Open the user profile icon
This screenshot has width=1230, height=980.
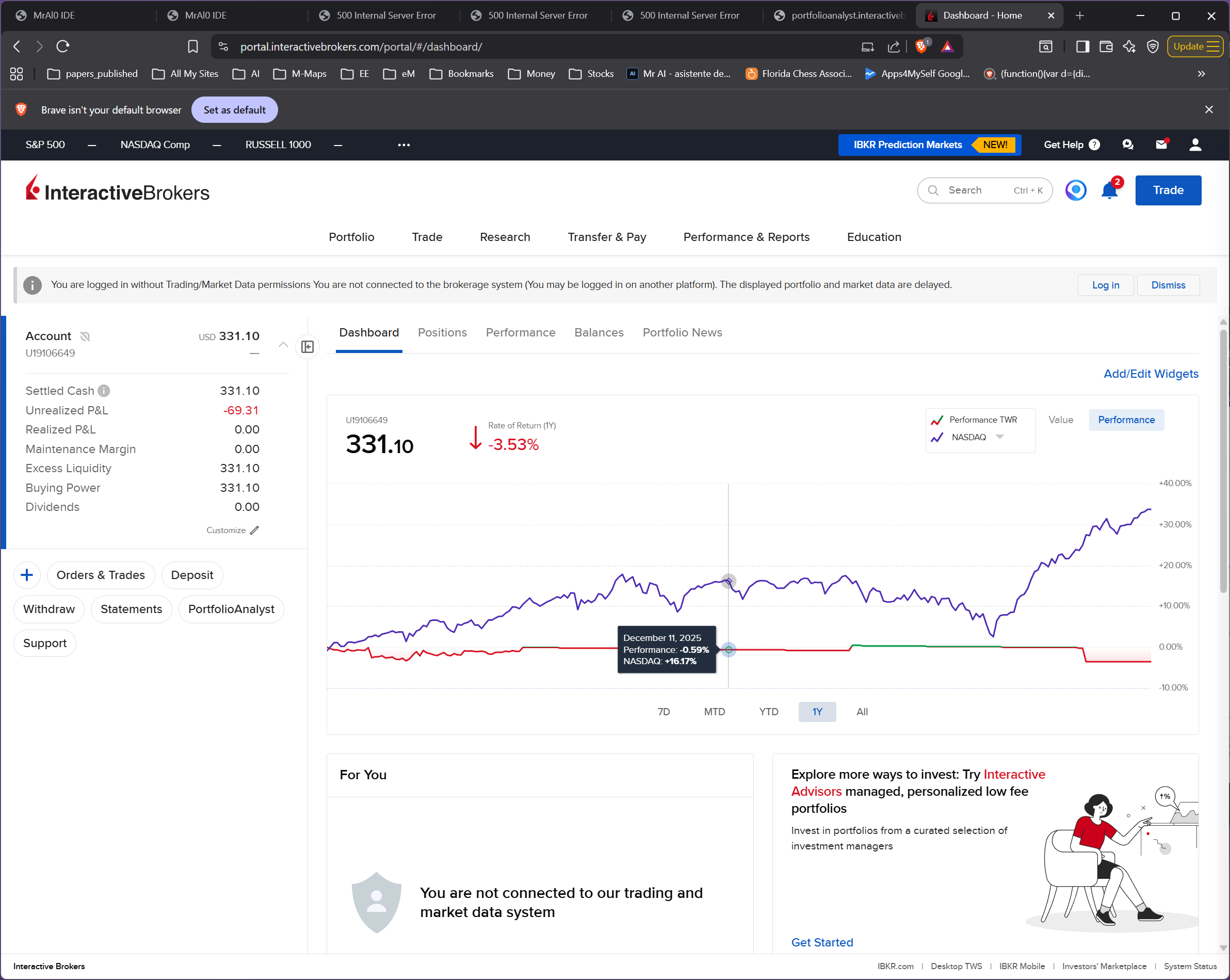1195,144
